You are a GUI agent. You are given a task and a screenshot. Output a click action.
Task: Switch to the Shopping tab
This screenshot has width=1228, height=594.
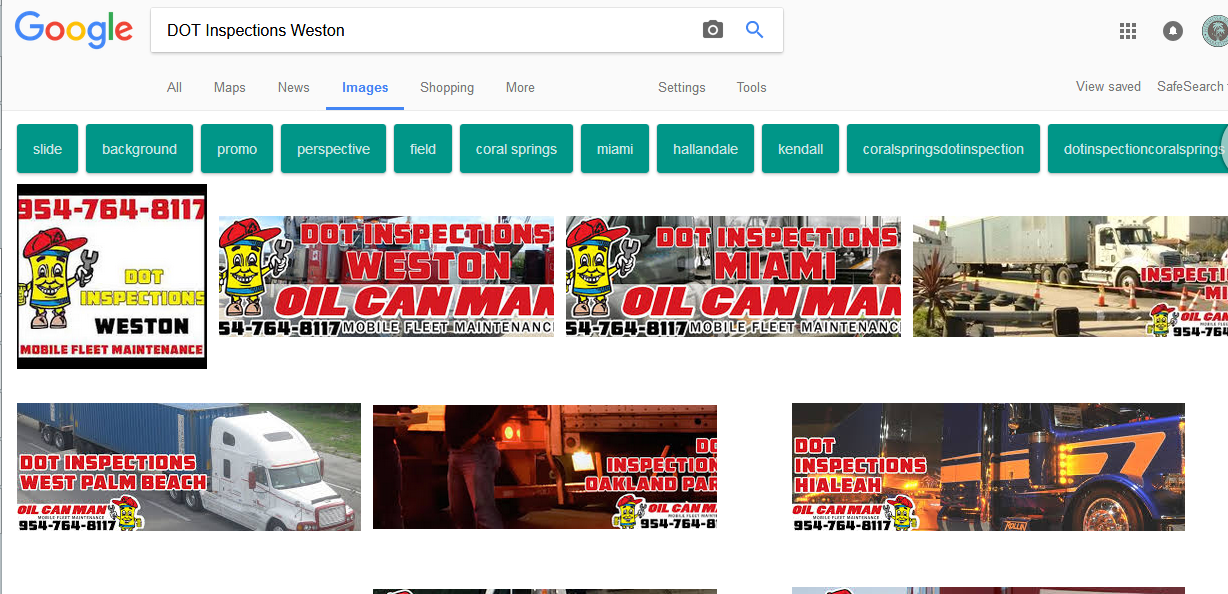[447, 88]
